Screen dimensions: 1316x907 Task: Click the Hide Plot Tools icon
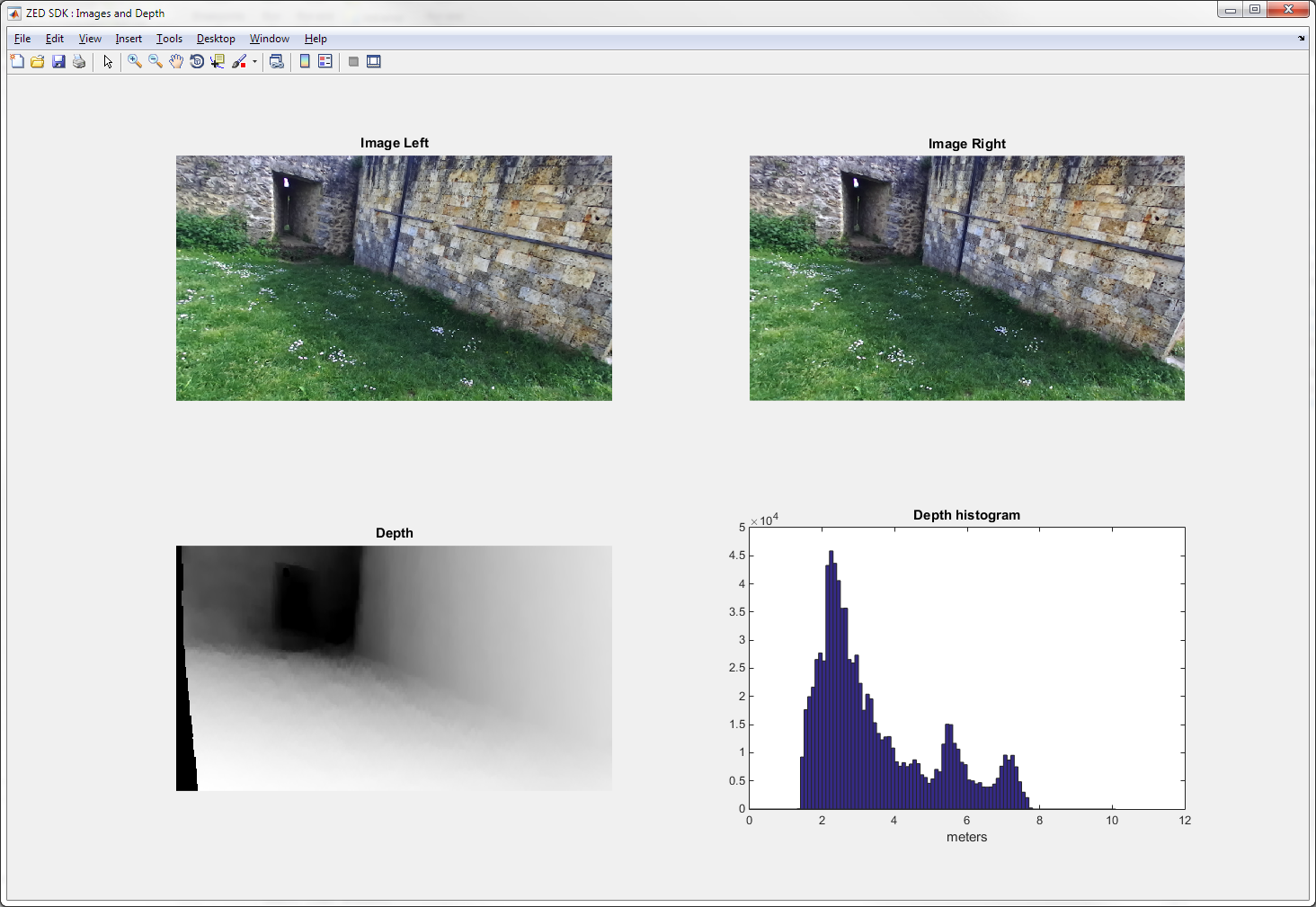[352, 61]
